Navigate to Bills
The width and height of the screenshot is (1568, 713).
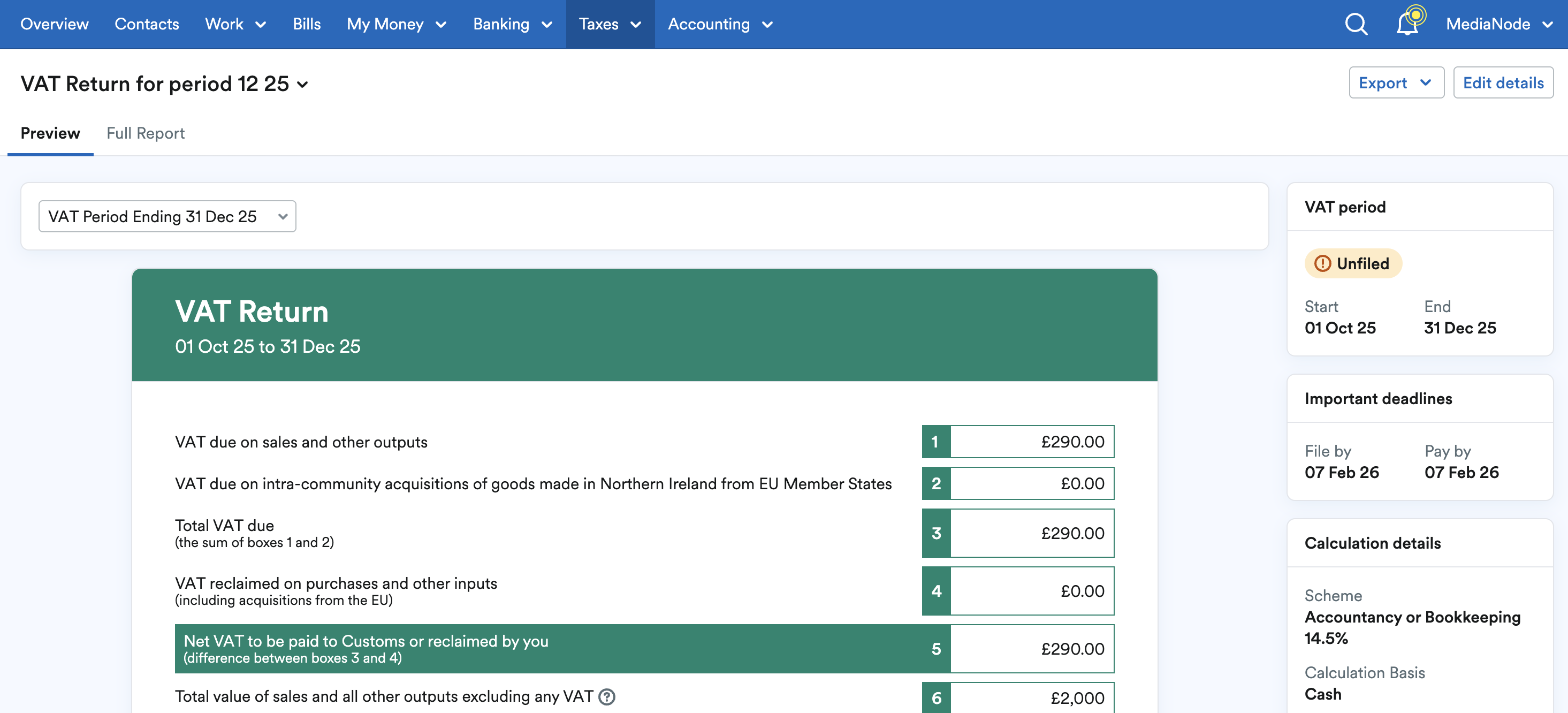306,24
